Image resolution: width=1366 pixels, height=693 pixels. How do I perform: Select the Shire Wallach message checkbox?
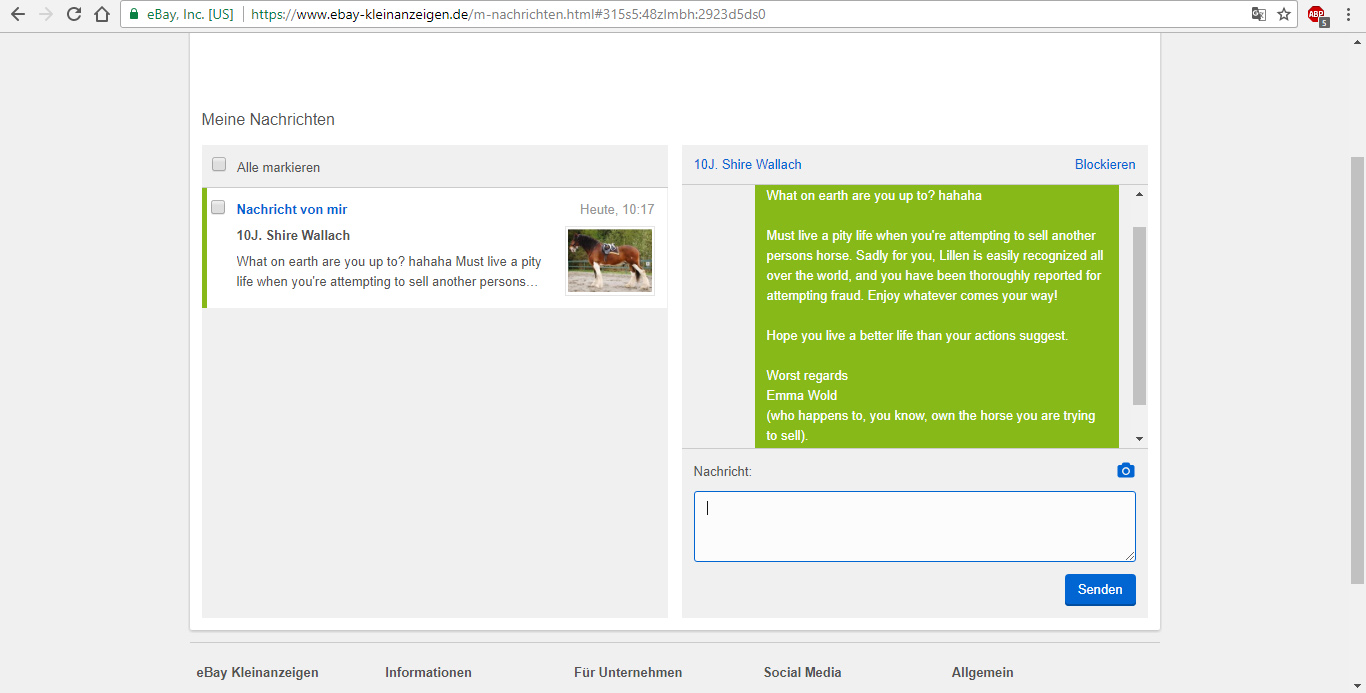pos(218,207)
